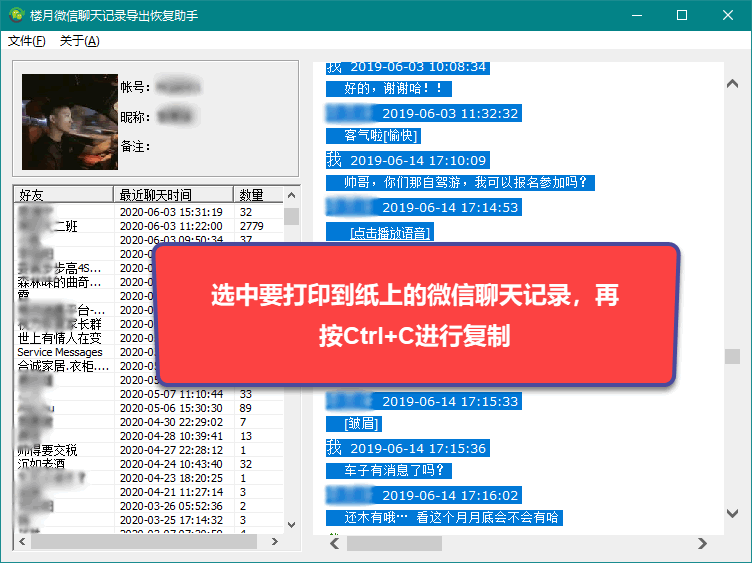Click friend list scroll right arrow
This screenshot has width=752, height=563.
[x=275, y=541]
